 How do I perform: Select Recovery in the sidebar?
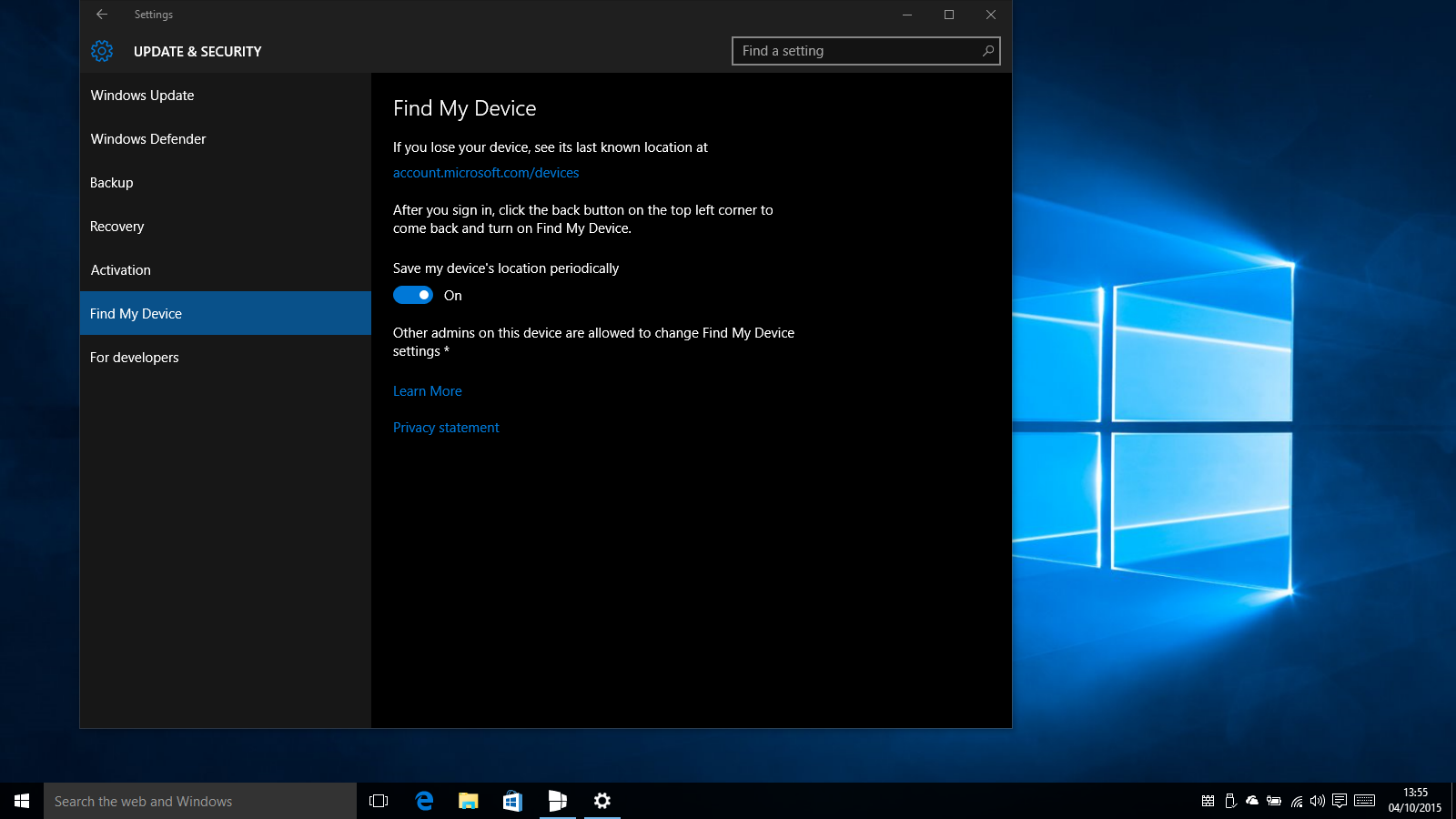click(226, 226)
